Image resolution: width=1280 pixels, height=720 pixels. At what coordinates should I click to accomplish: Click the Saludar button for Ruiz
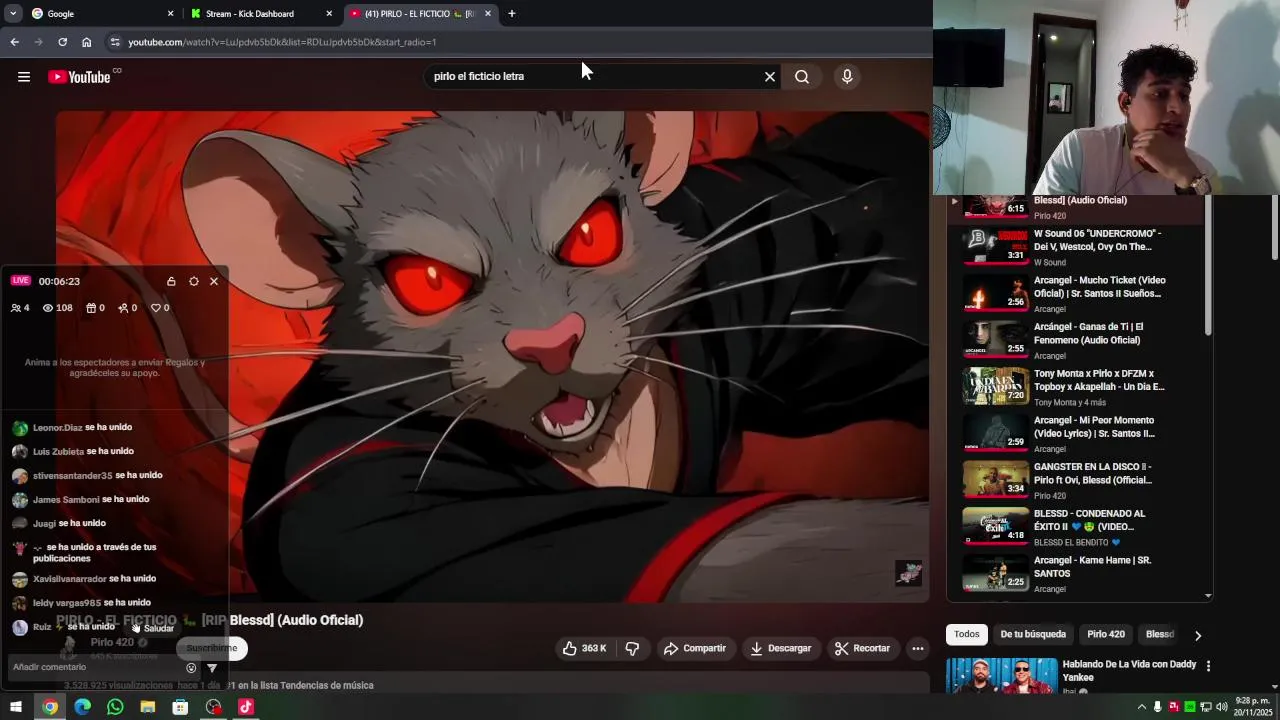tap(153, 628)
